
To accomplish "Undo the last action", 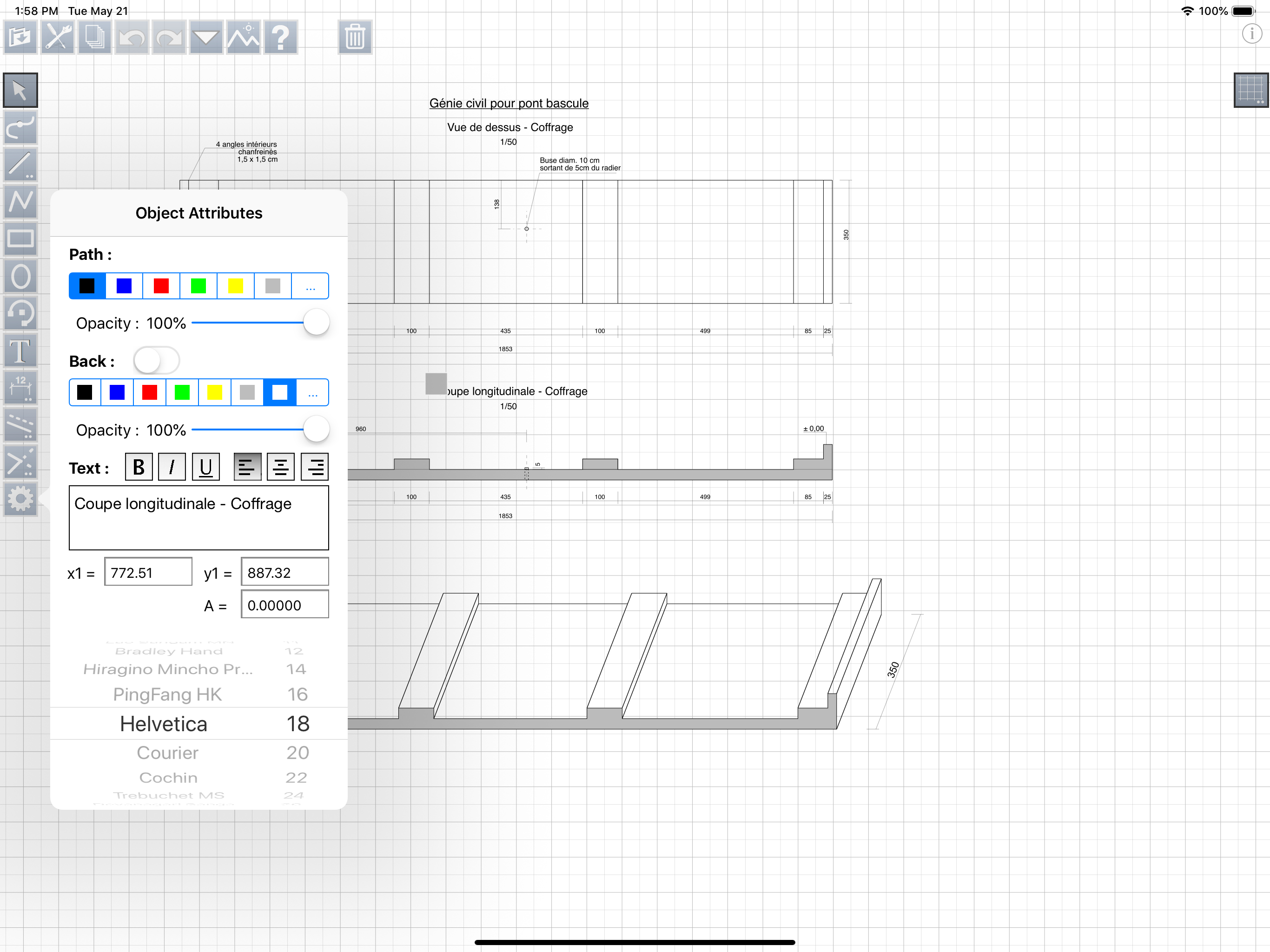I will (x=132, y=37).
